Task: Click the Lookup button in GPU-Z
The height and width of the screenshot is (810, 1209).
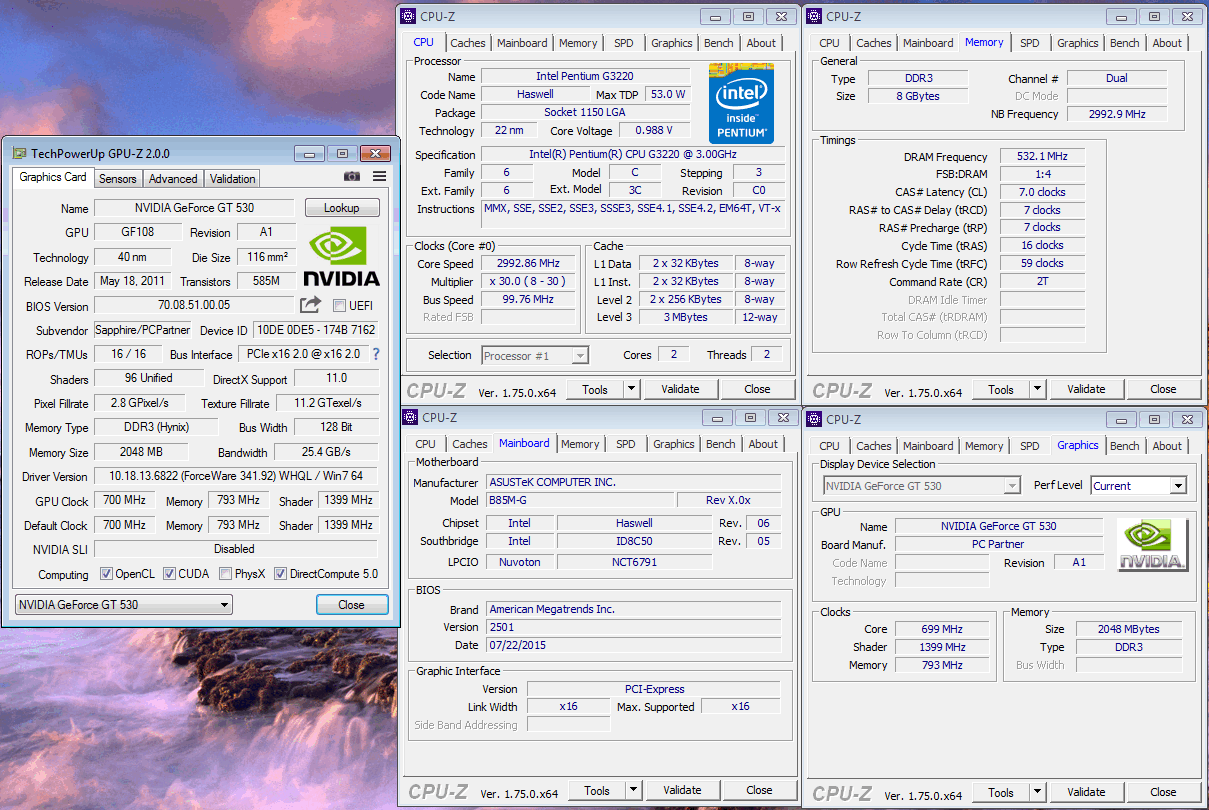Action: click(x=340, y=208)
